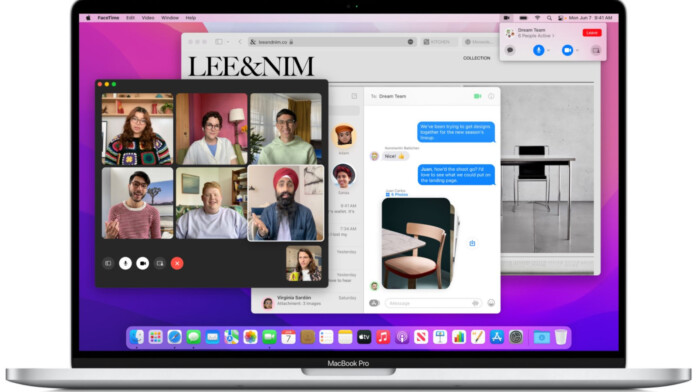Image resolution: width=696 pixels, height=392 pixels.
Task: Open the Video menu in menu bar
Action: [148, 18]
